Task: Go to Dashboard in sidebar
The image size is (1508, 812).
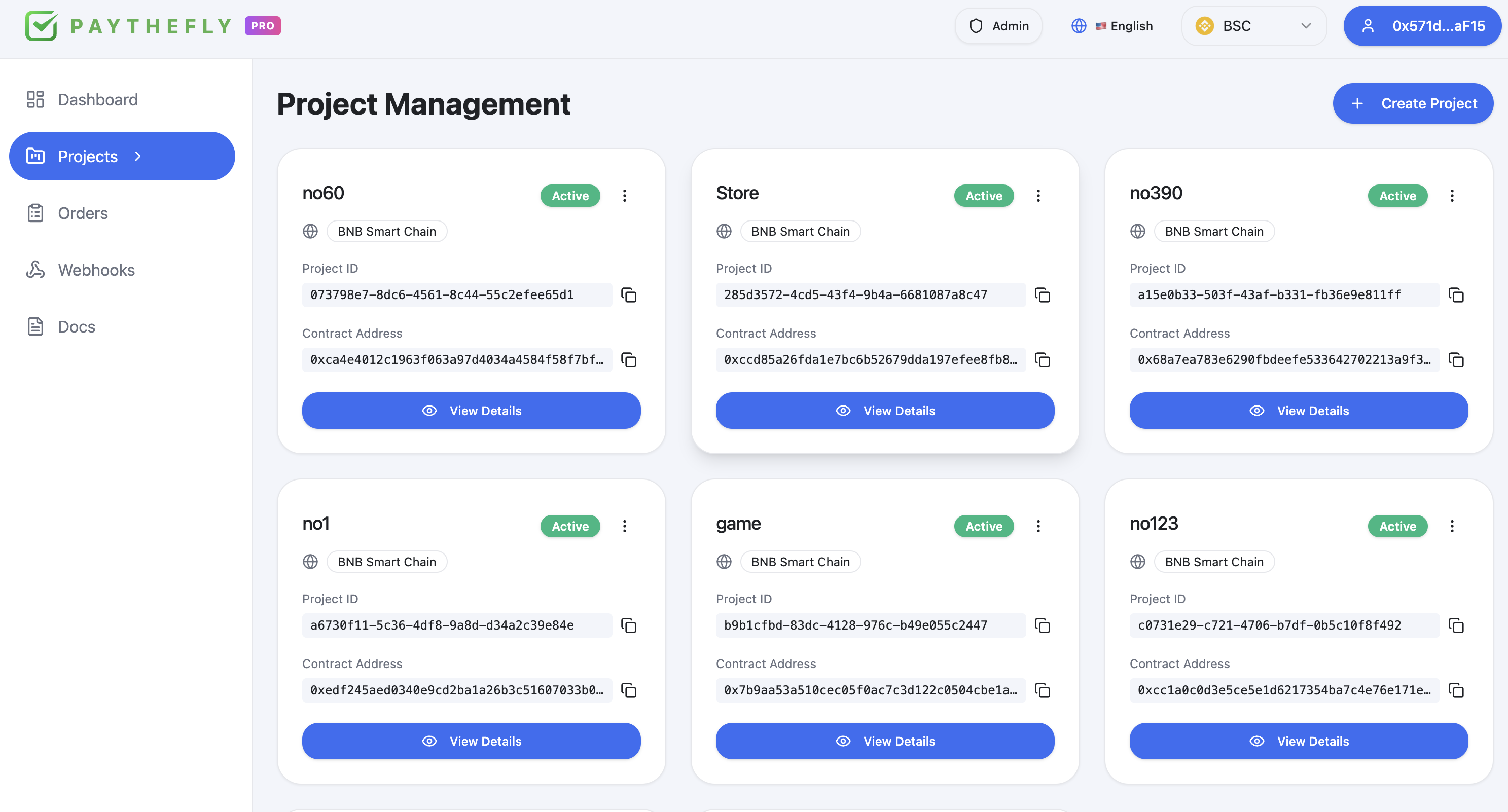Action: pyautogui.click(x=97, y=99)
